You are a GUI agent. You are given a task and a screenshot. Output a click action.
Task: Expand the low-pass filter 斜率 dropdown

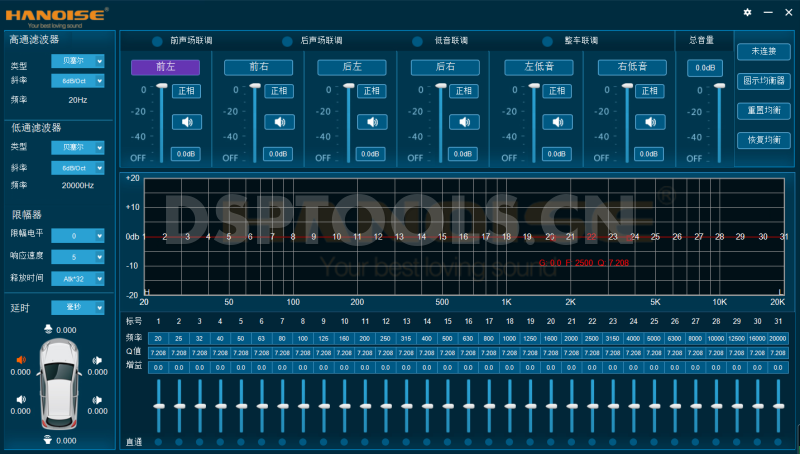click(77, 168)
